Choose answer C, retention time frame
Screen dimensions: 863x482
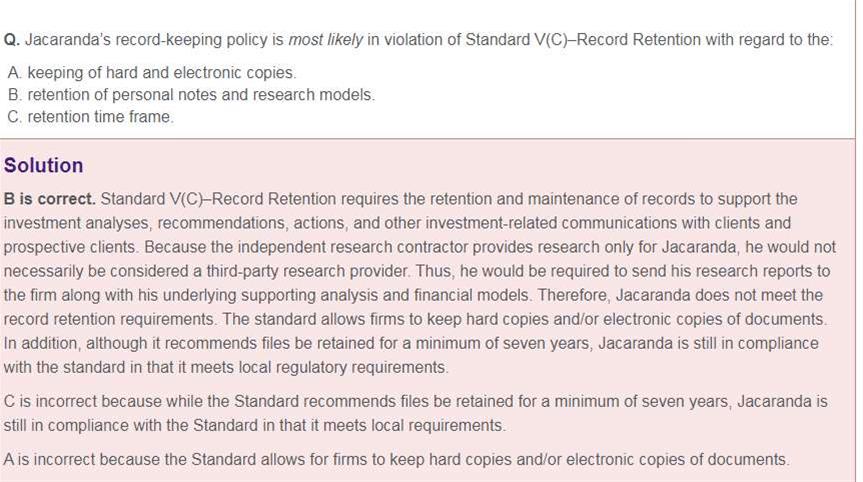point(100,117)
